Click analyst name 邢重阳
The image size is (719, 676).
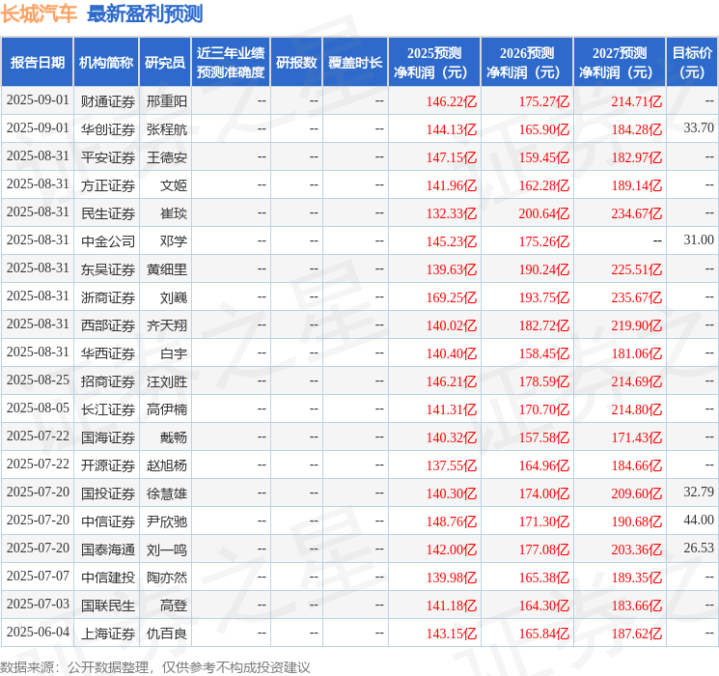tap(166, 101)
